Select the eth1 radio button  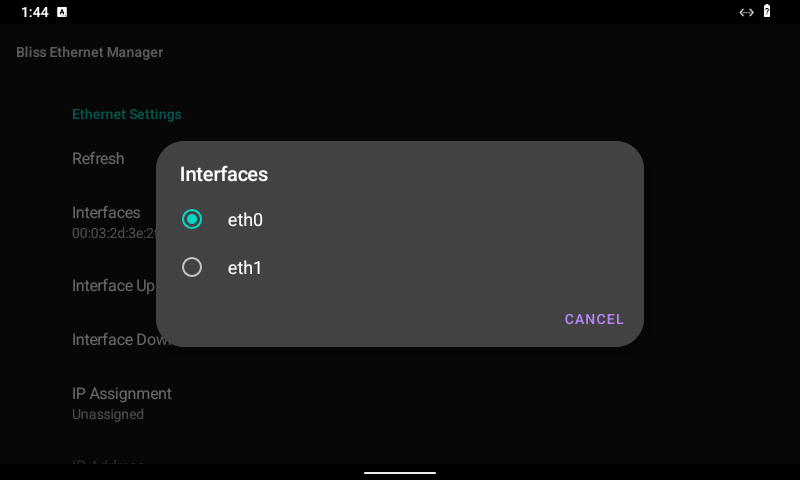tap(192, 267)
